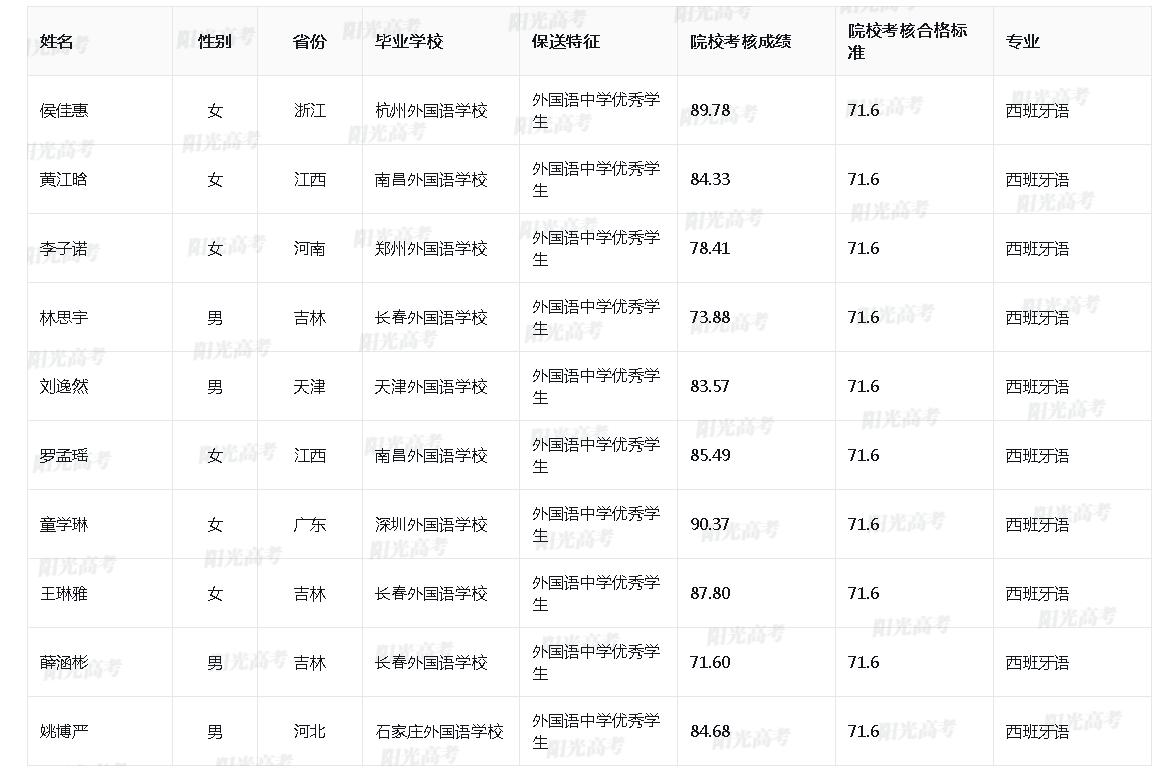Select the name 李子诺
Image resolution: width=1163 pixels, height=781 pixels.
pos(64,248)
